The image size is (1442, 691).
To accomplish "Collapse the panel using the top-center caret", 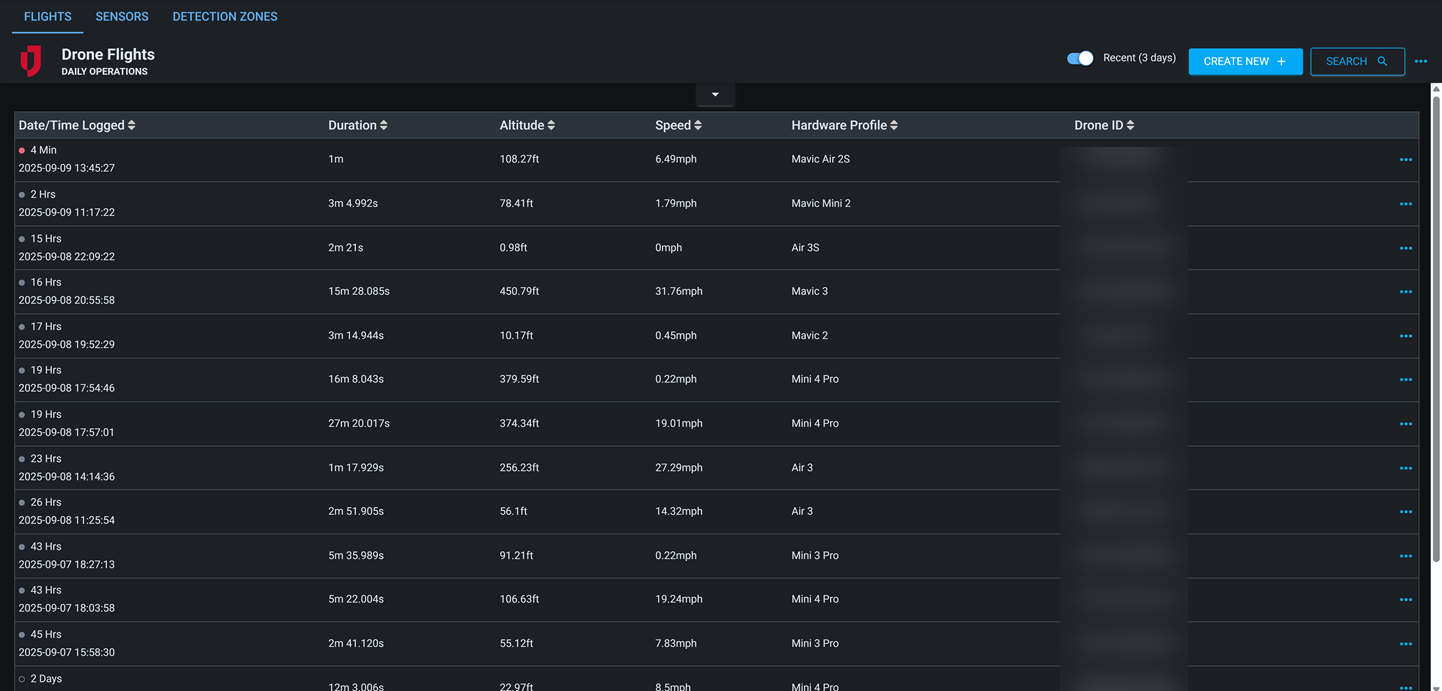I will pyautogui.click(x=715, y=93).
